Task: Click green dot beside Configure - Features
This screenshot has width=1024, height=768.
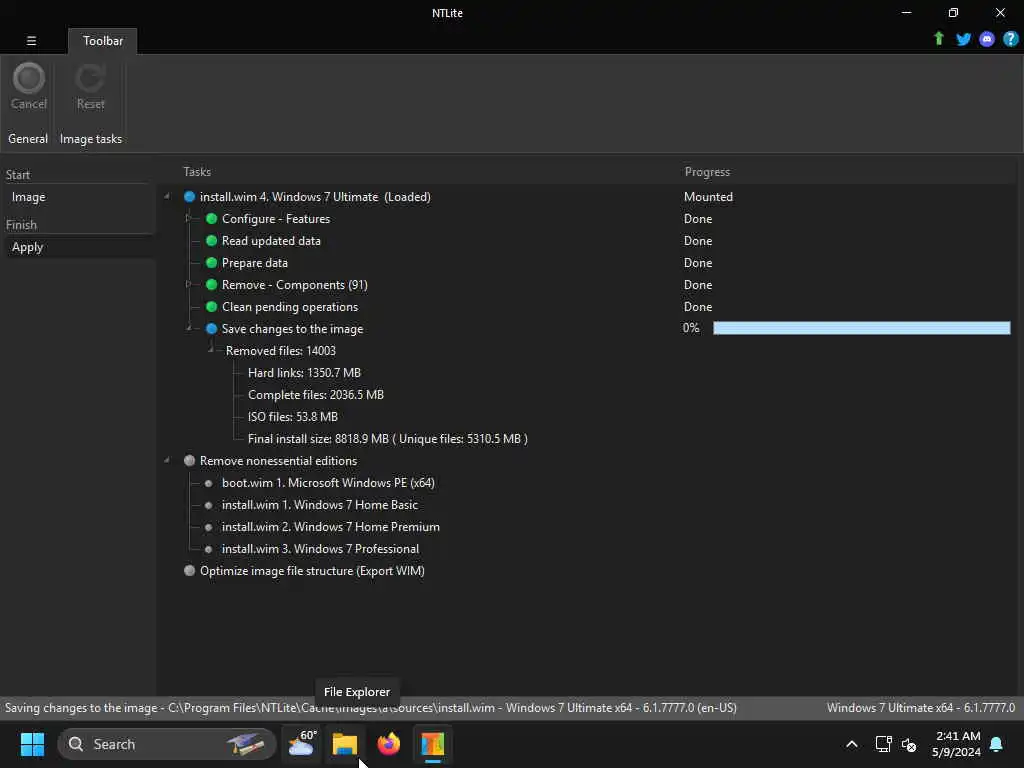Action: point(212,219)
